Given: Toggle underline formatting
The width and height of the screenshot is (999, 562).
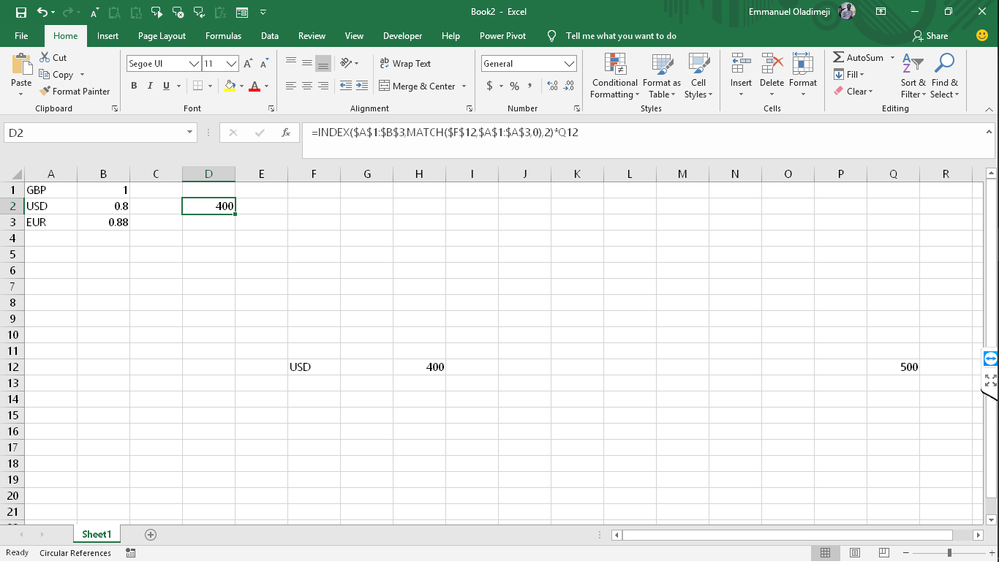Looking at the screenshot, I should pos(166,85).
